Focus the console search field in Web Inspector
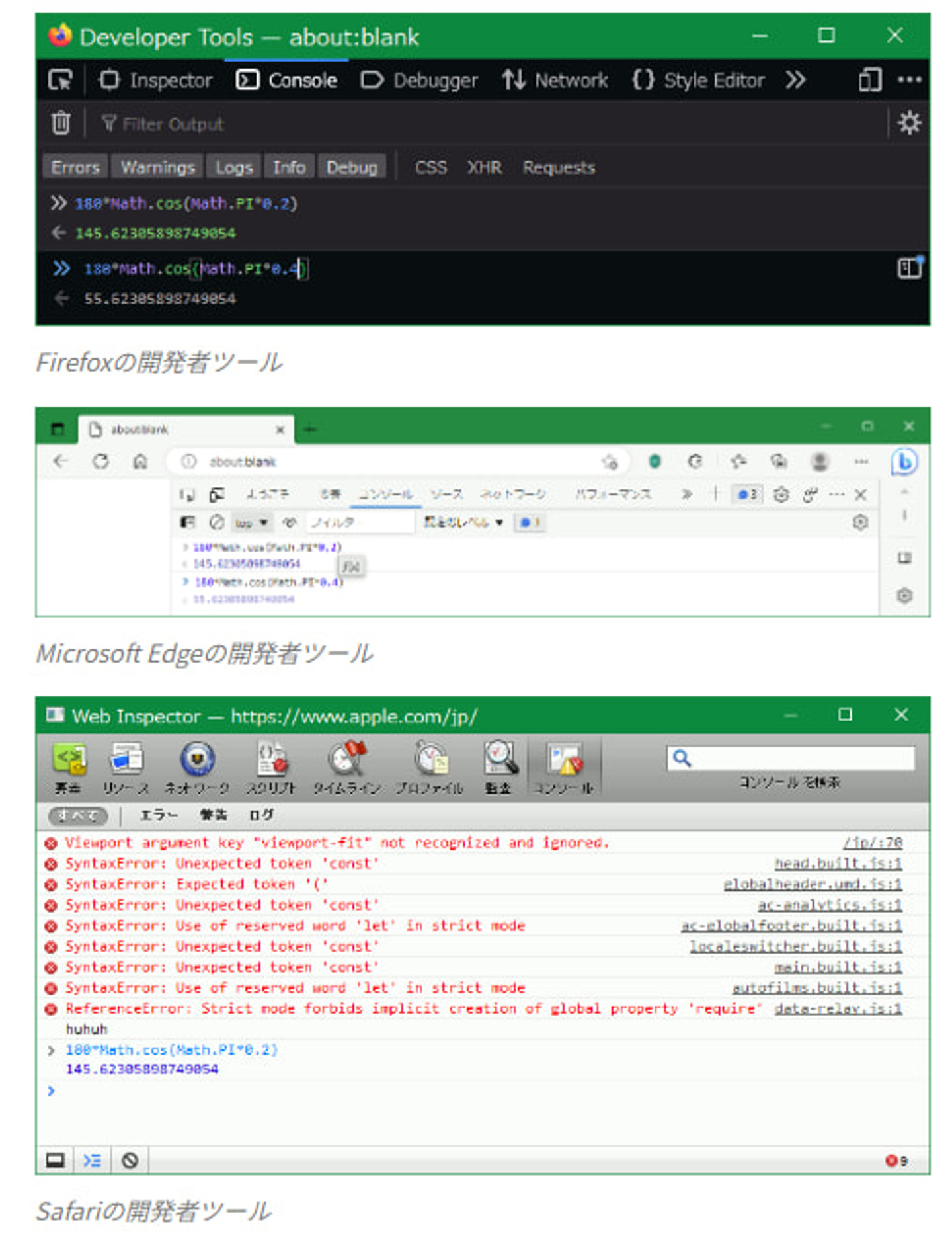This screenshot has width=952, height=1234. click(x=791, y=758)
